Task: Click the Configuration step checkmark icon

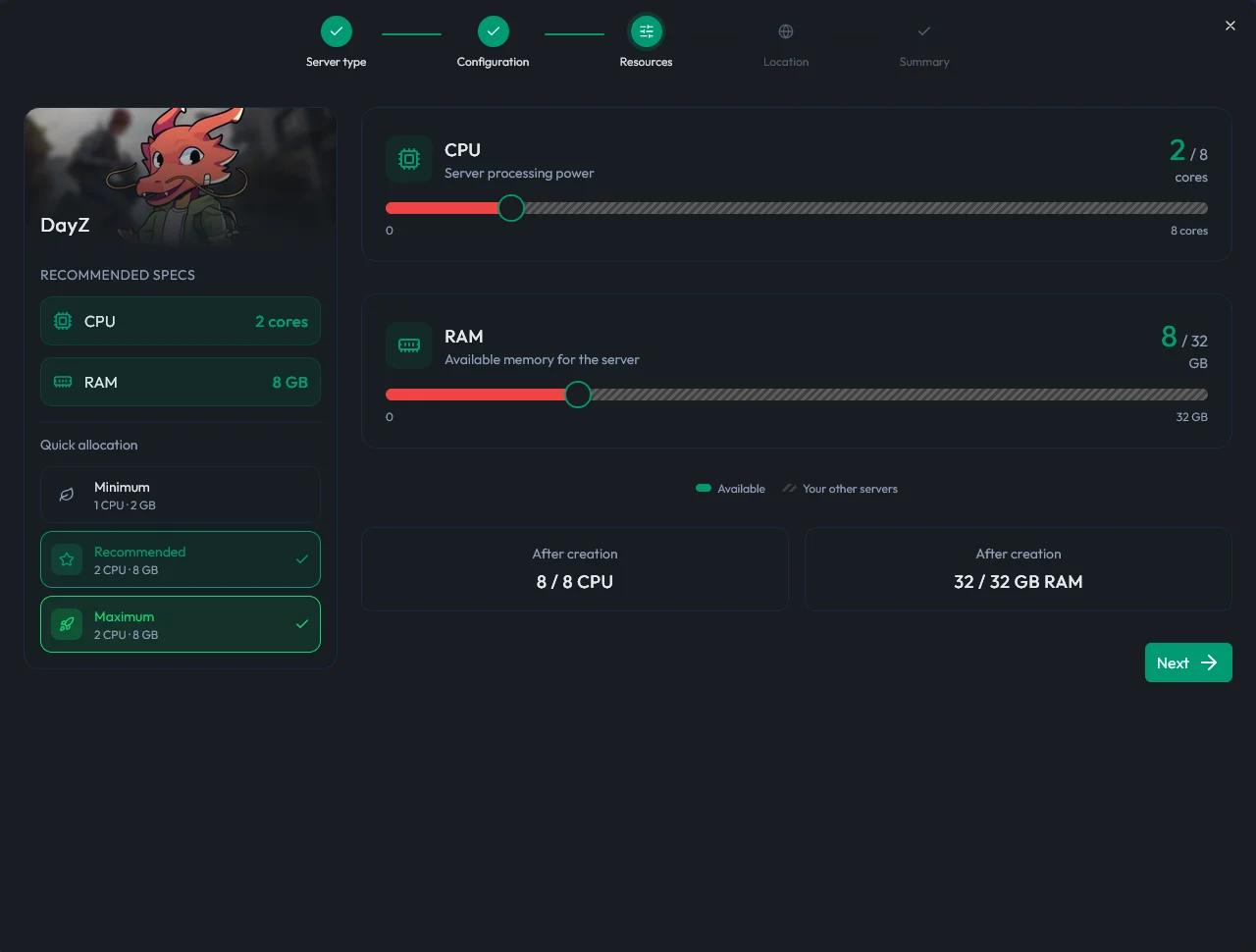Action: pyautogui.click(x=493, y=31)
